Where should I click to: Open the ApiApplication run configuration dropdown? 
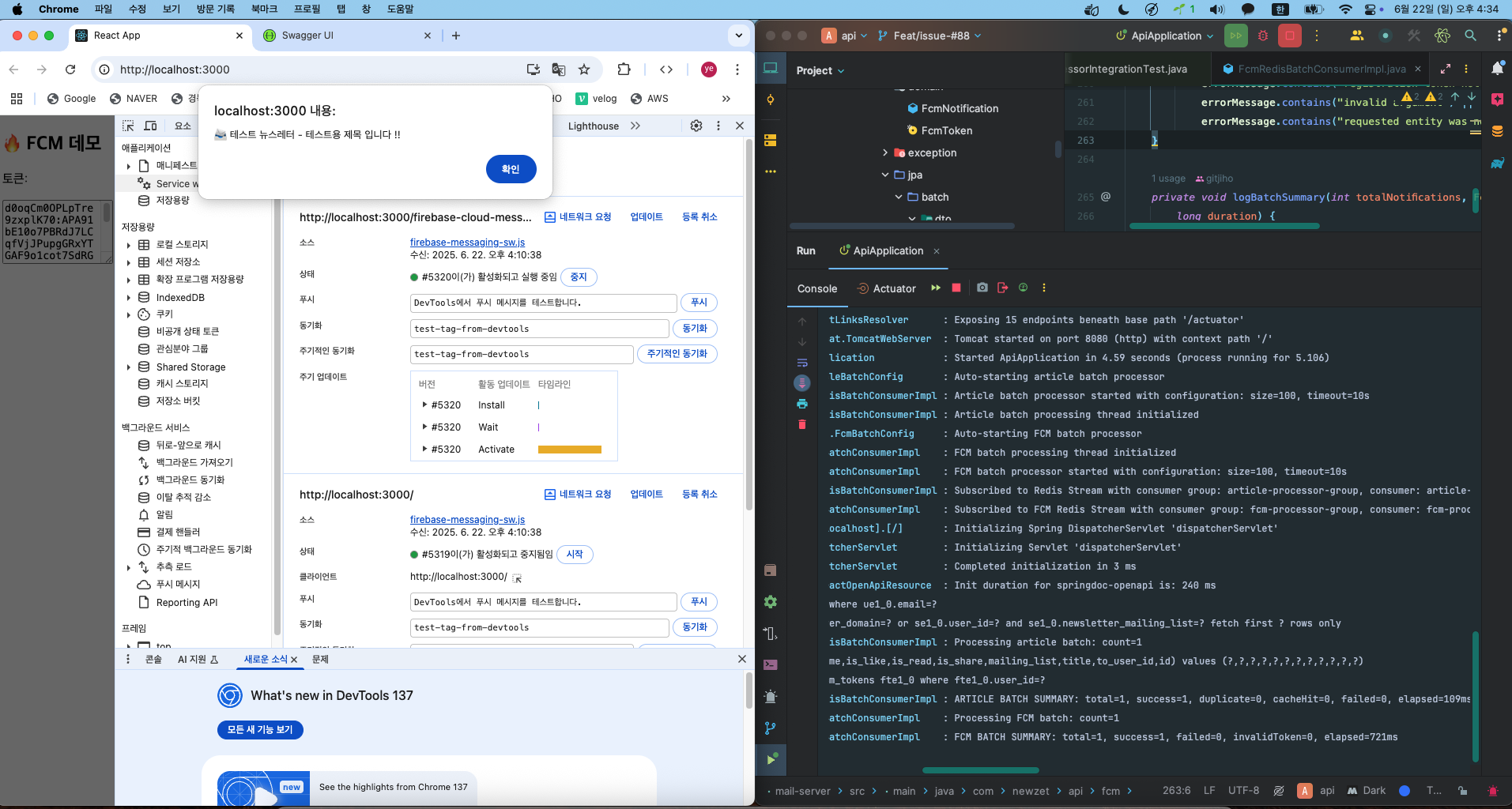tap(1164, 36)
